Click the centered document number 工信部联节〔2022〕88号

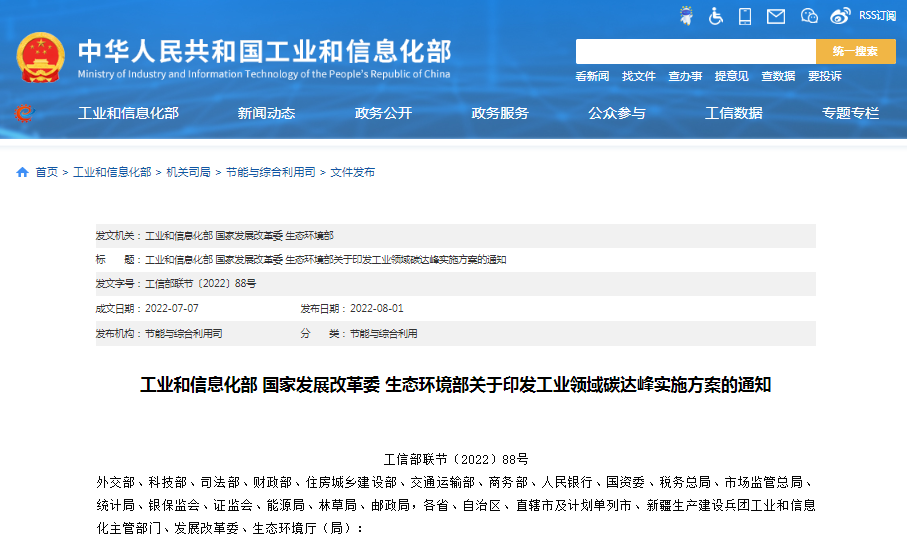pyautogui.click(x=456, y=459)
